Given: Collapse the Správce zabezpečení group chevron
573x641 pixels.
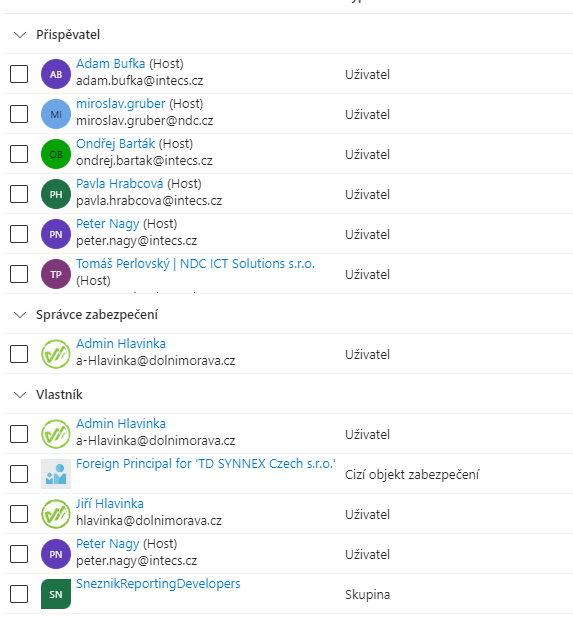Looking at the screenshot, I should 20,315.
